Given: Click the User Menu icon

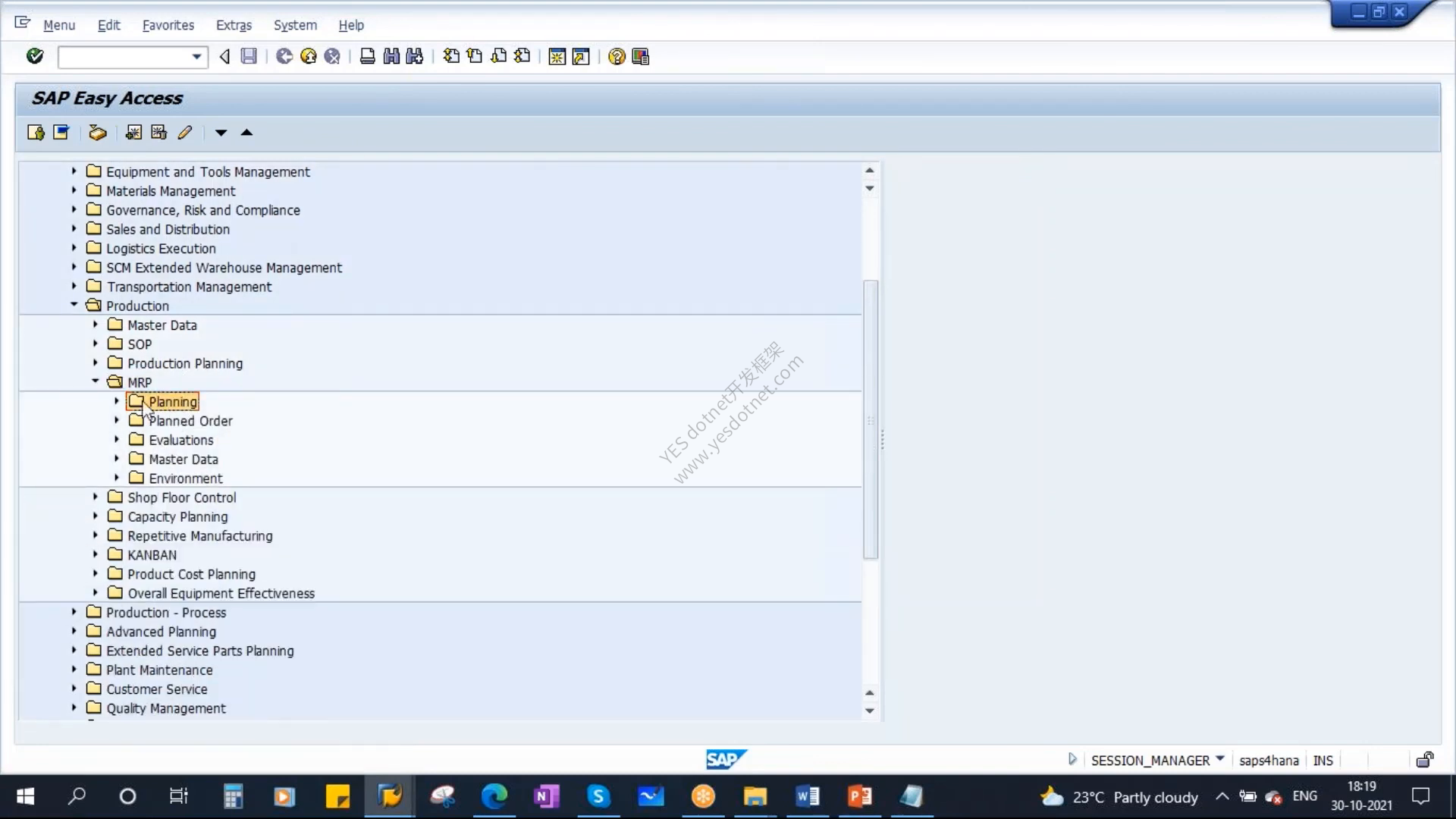Looking at the screenshot, I should [x=36, y=133].
